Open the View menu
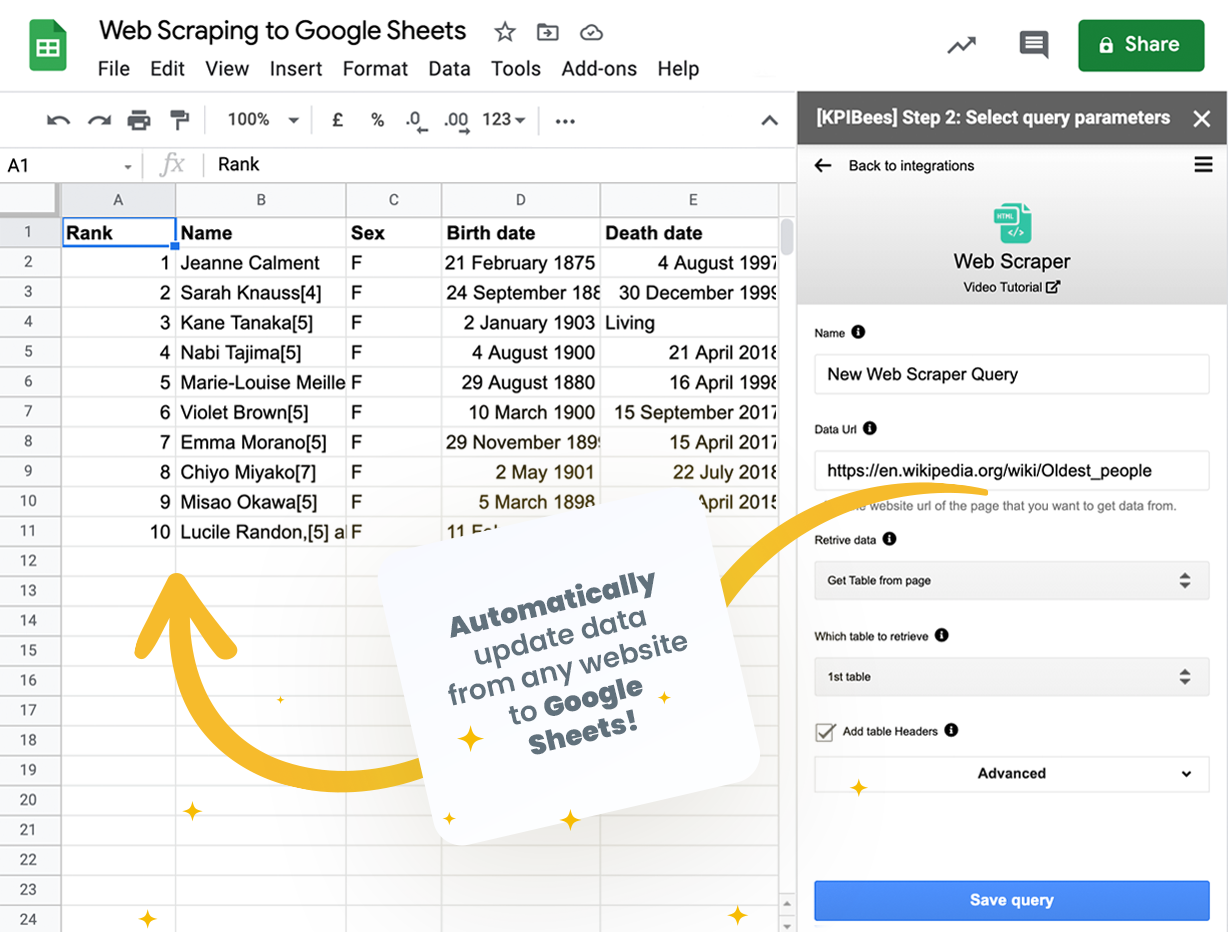This screenshot has height=932, width=1228. pos(227,69)
